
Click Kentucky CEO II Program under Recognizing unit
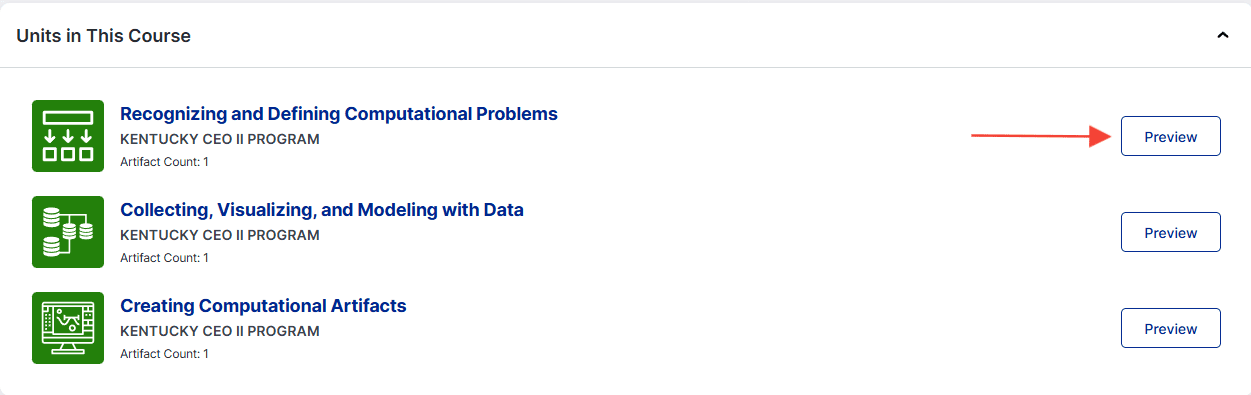(x=220, y=139)
